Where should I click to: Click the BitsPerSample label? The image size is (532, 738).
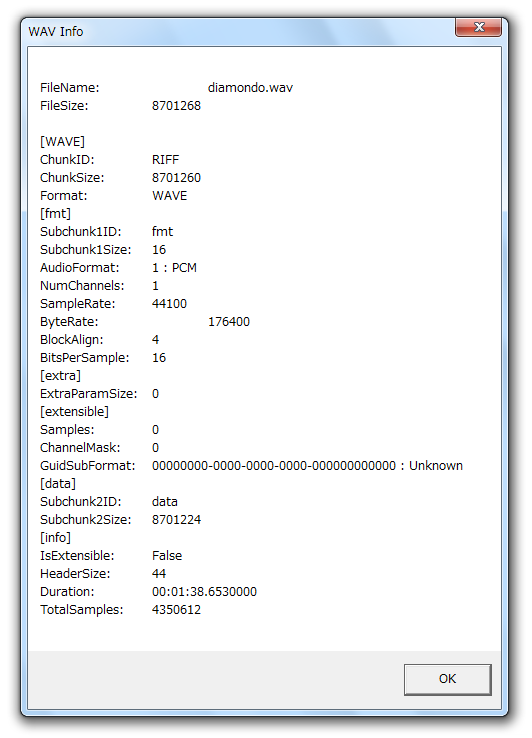click(x=84, y=358)
